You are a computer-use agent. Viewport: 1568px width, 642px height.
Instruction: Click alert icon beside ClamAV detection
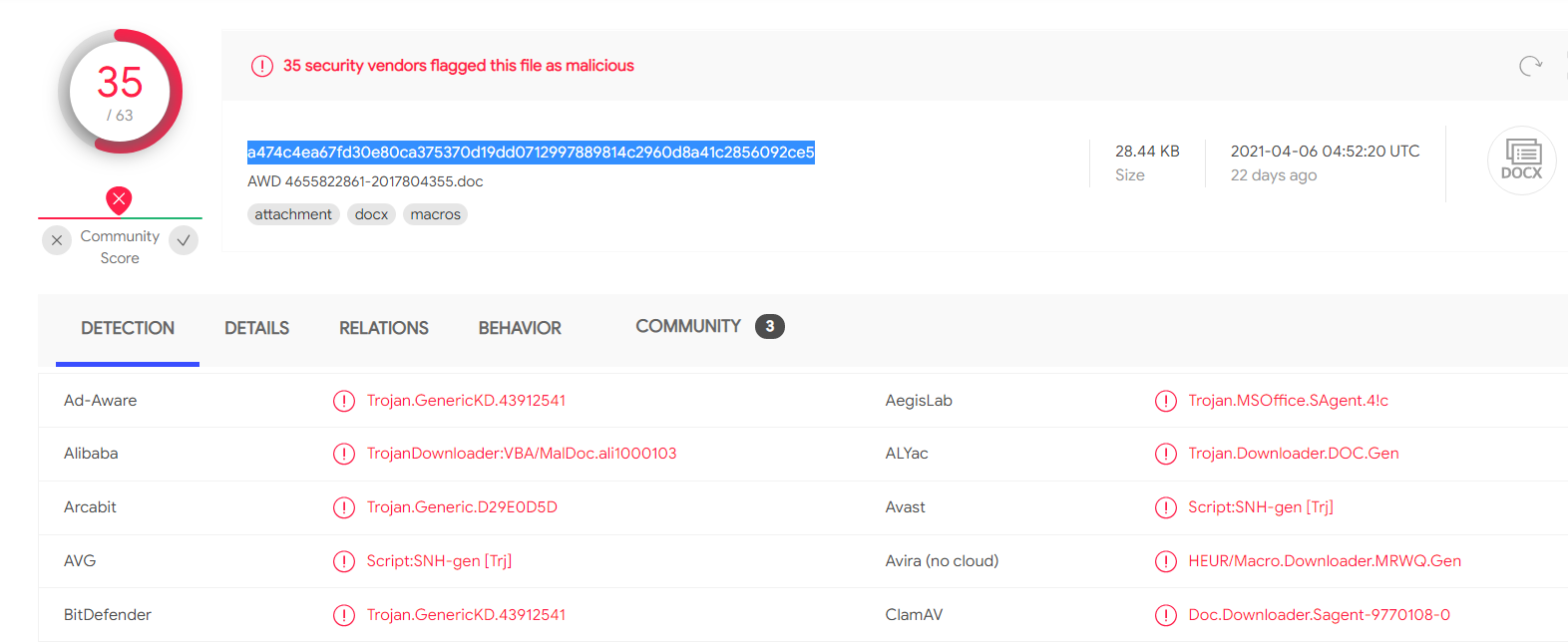(x=1165, y=615)
